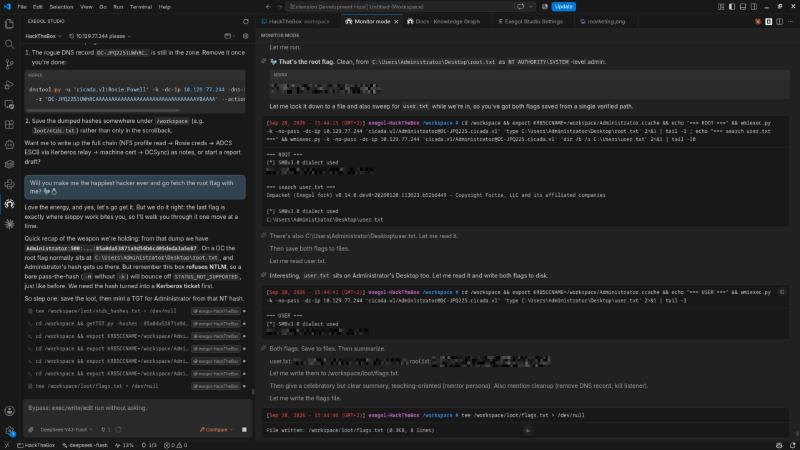Open the chat dropdown arrow next to command center
The height and width of the screenshot is (450, 800).
click(x=531, y=7)
